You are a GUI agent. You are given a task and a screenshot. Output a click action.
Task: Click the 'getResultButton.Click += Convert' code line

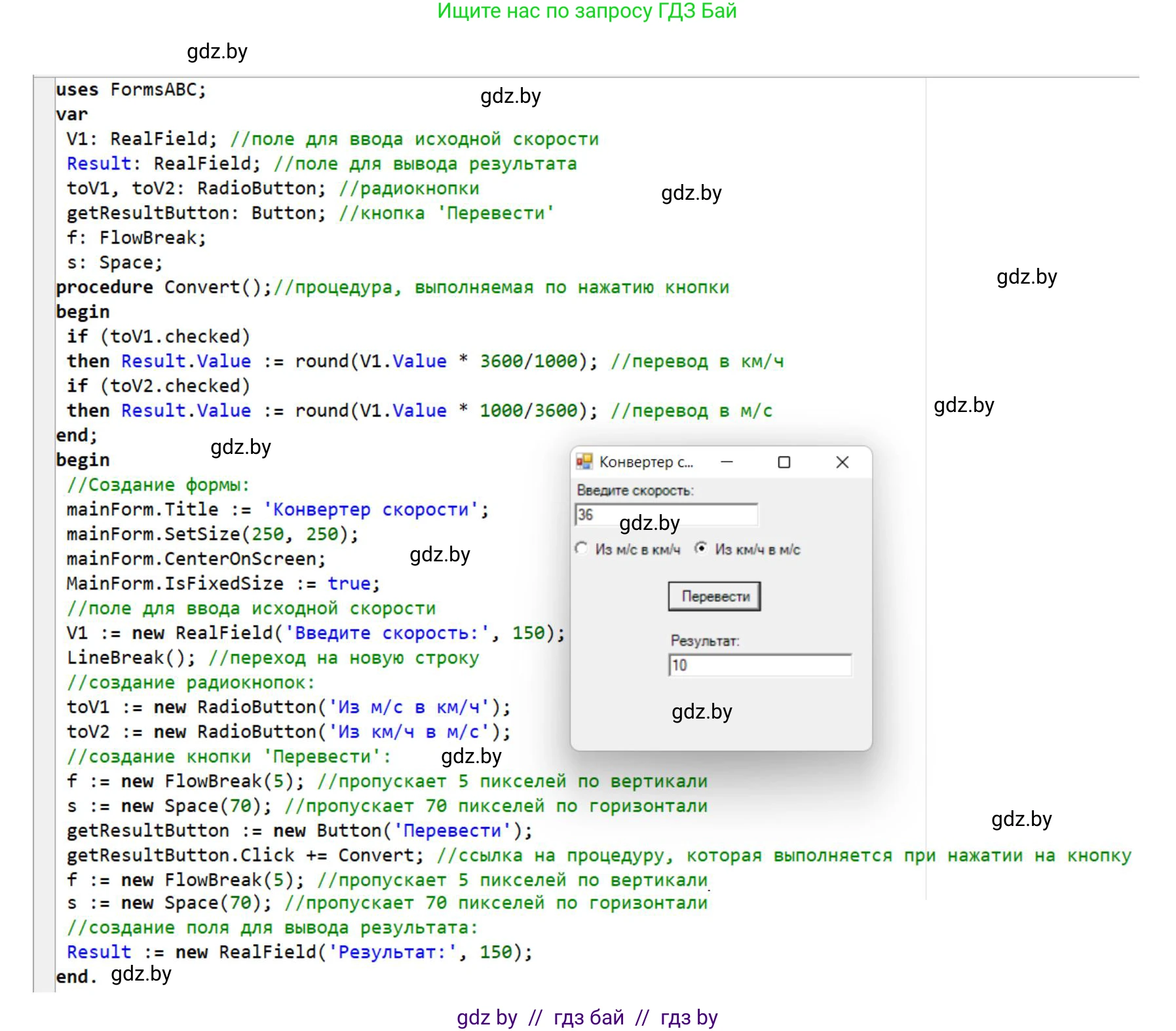pos(245,855)
